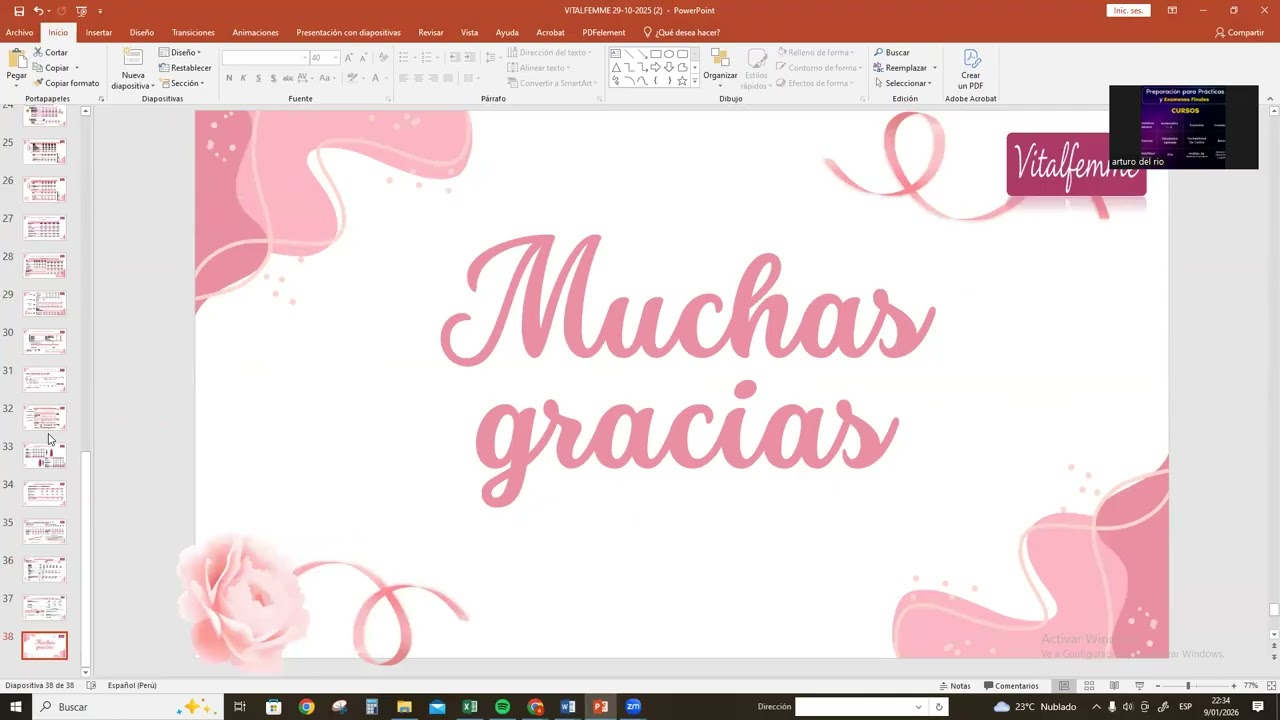Open the font size dropdown showing 40
The width and height of the screenshot is (1280, 720).
click(336, 58)
